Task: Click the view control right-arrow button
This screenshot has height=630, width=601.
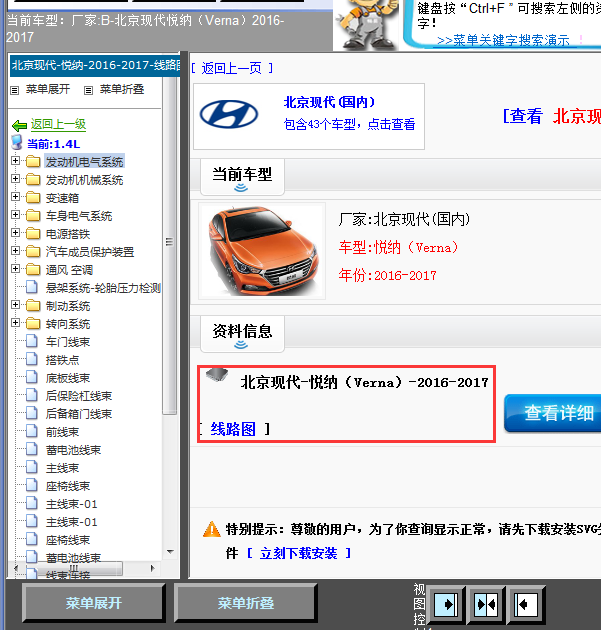Action: coord(446,604)
